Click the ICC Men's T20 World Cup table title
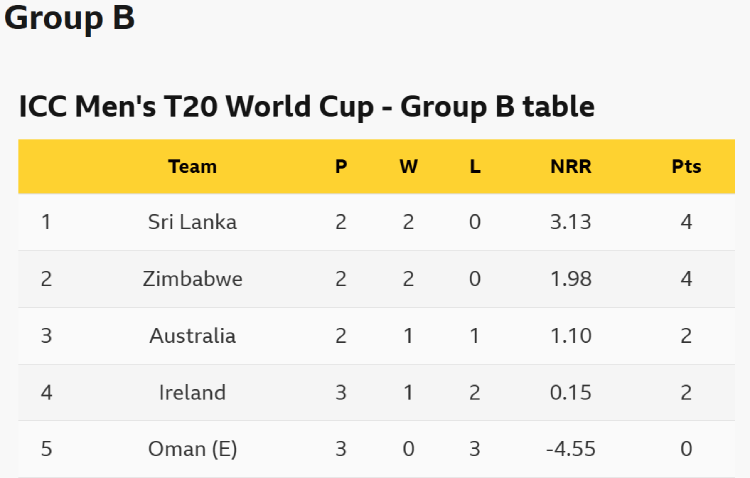 pyautogui.click(x=306, y=106)
